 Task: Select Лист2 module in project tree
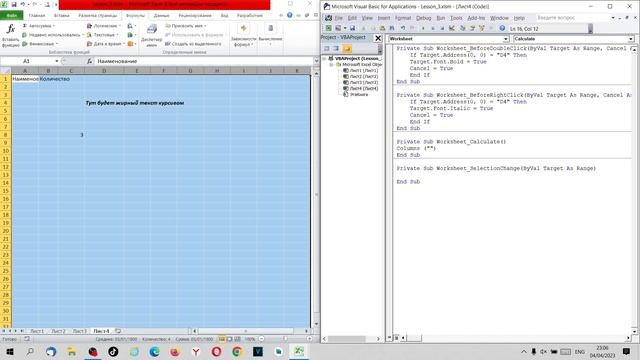pyautogui.click(x=361, y=76)
